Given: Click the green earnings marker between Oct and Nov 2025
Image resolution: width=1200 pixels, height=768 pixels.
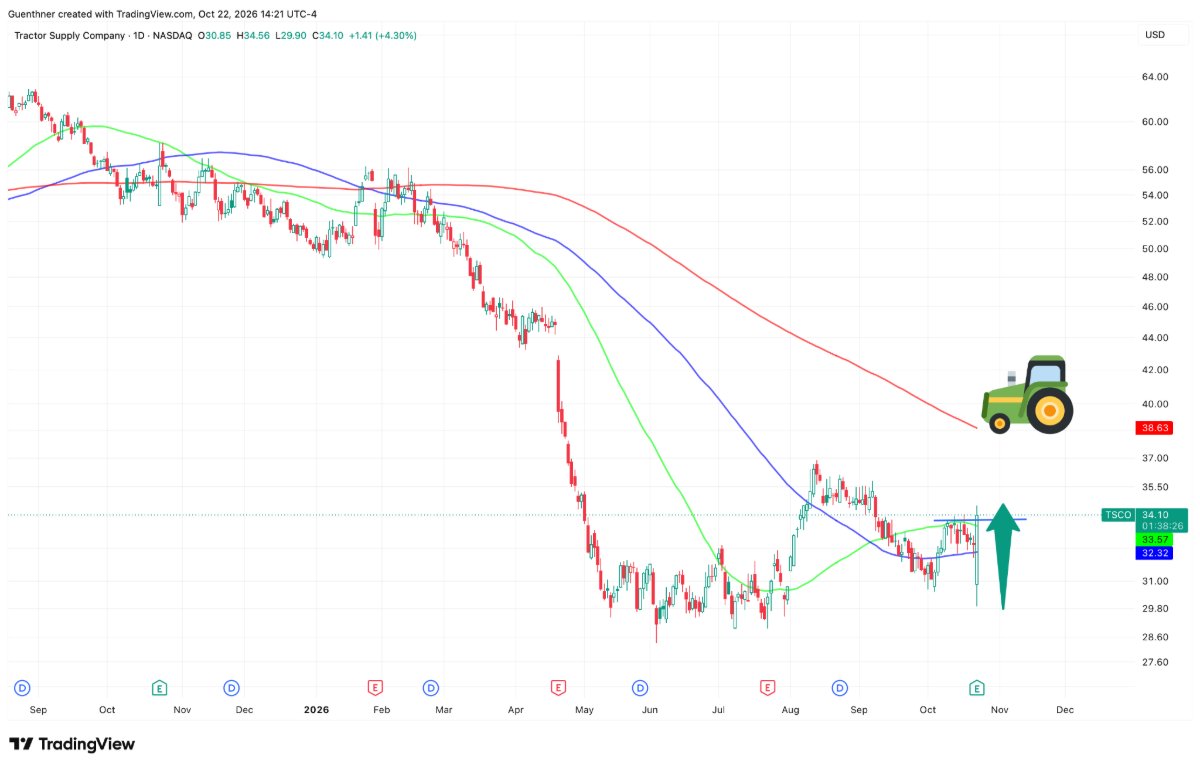Looking at the screenshot, I should pyautogui.click(x=159, y=687).
